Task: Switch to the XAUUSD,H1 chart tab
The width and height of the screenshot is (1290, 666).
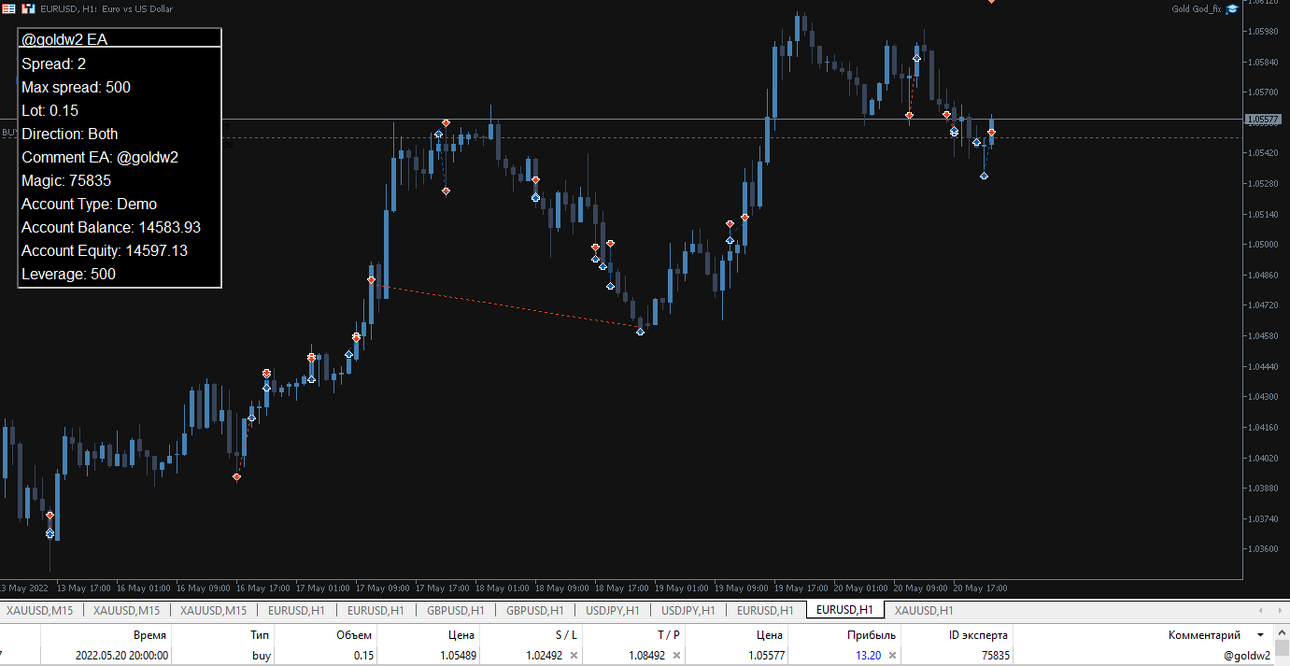Action: pos(924,610)
